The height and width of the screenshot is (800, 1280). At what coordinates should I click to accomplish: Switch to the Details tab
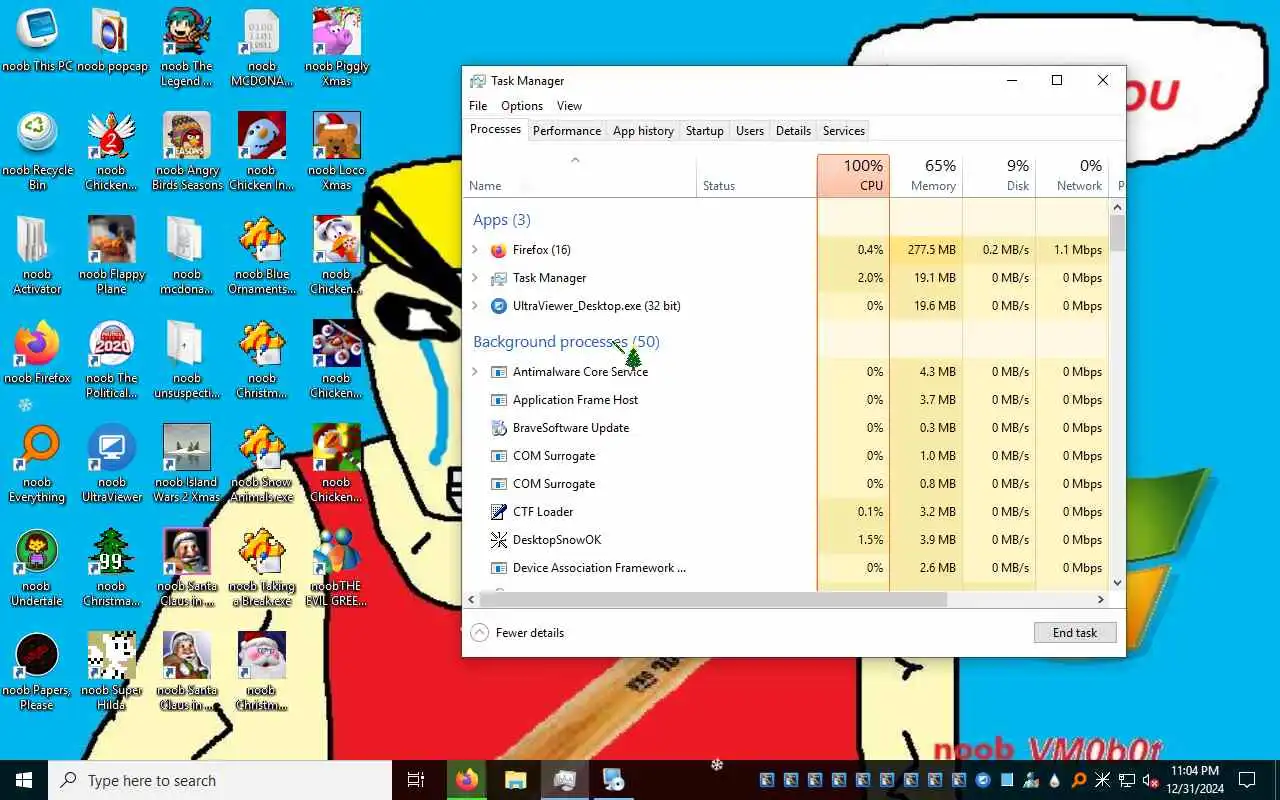tap(793, 131)
